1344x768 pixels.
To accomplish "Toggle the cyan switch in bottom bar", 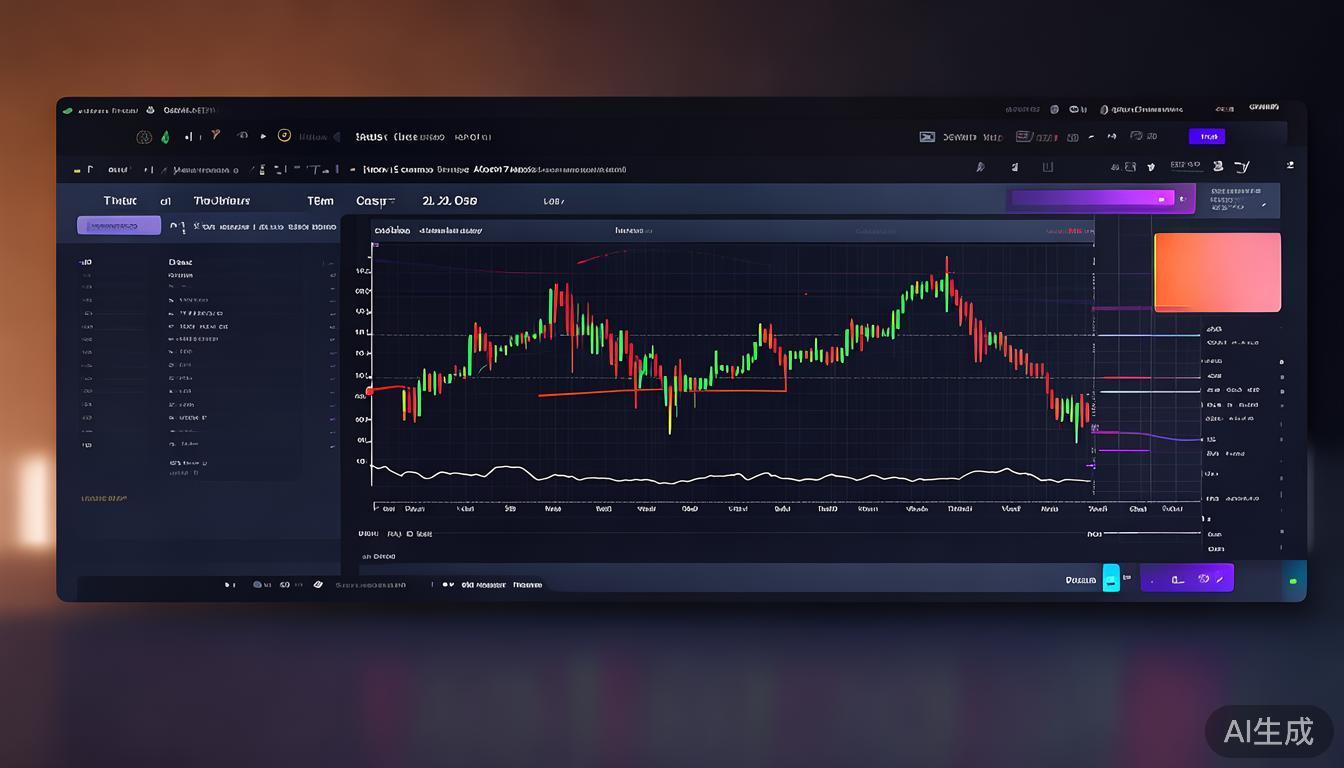I will click(1111, 578).
